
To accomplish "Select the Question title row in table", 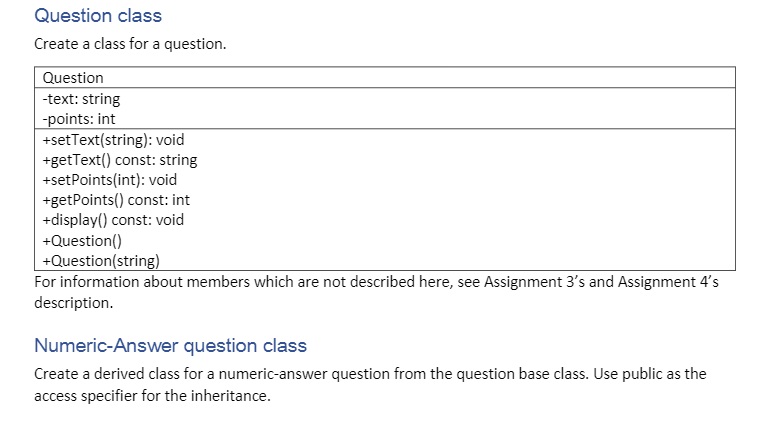I will click(x=384, y=78).
